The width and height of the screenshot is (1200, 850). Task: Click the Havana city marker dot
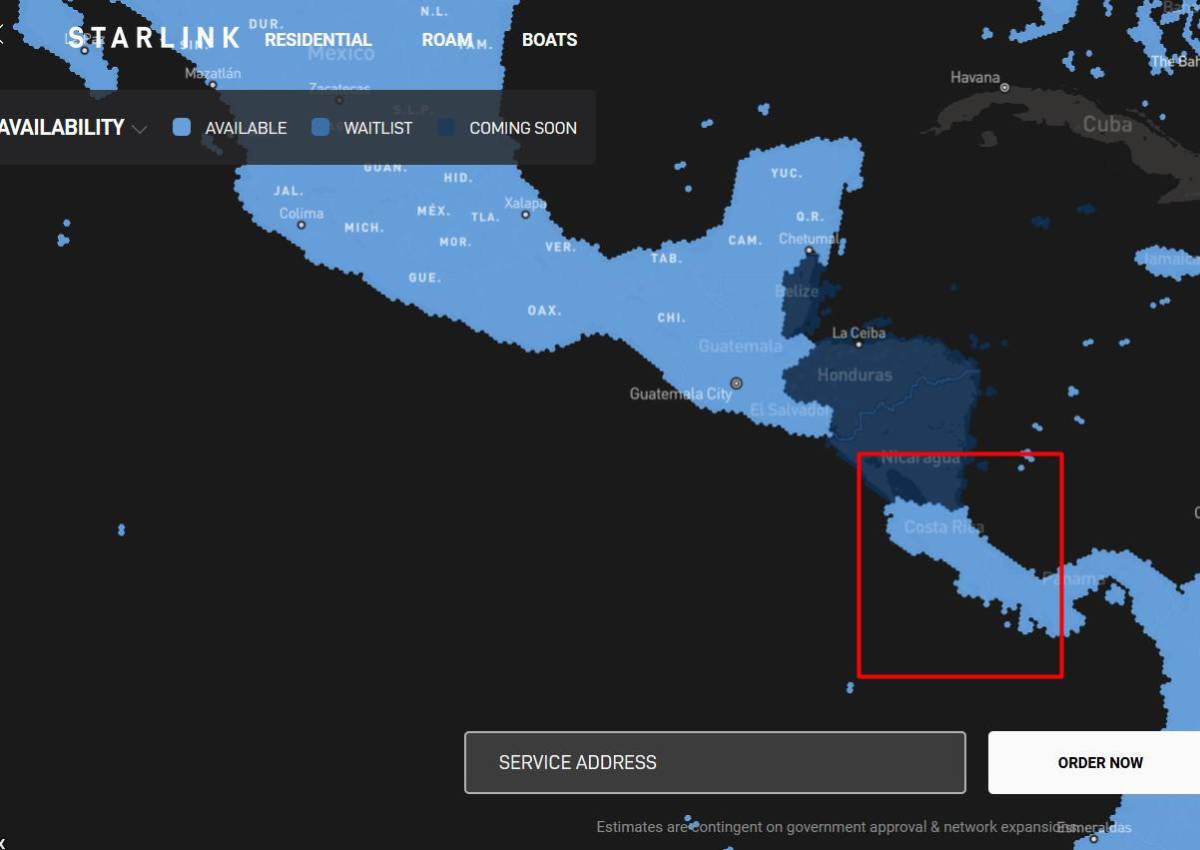(x=1005, y=88)
